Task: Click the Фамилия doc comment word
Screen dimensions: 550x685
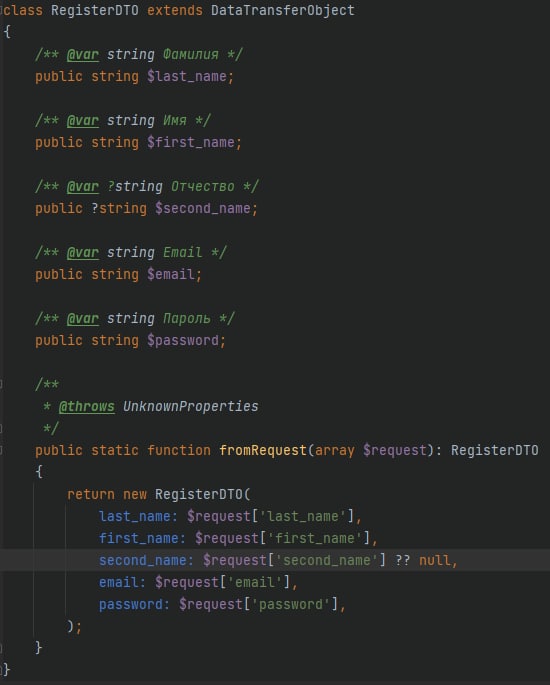Action: [x=190, y=54]
